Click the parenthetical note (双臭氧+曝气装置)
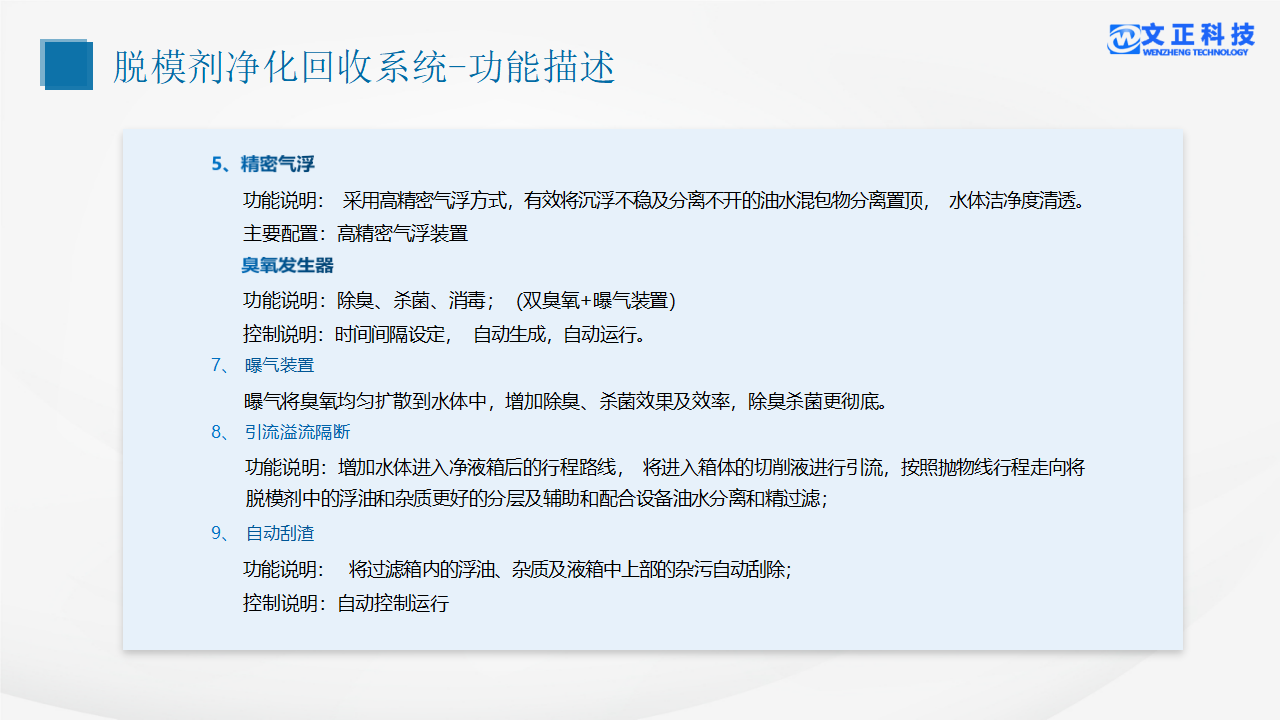Image resolution: width=1280 pixels, height=720 pixels. click(596, 300)
